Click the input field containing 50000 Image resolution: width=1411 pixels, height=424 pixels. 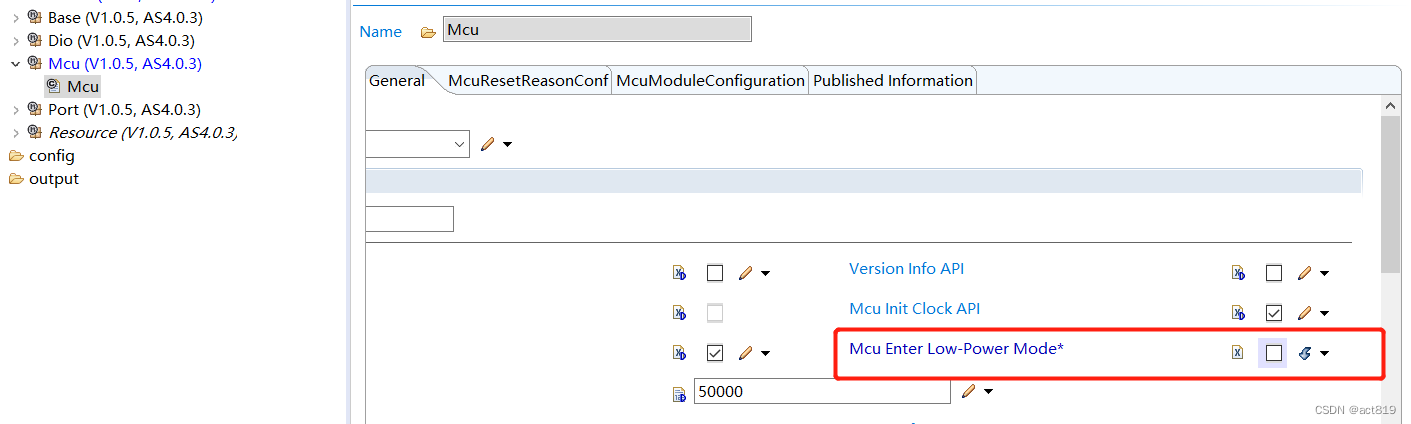point(820,392)
